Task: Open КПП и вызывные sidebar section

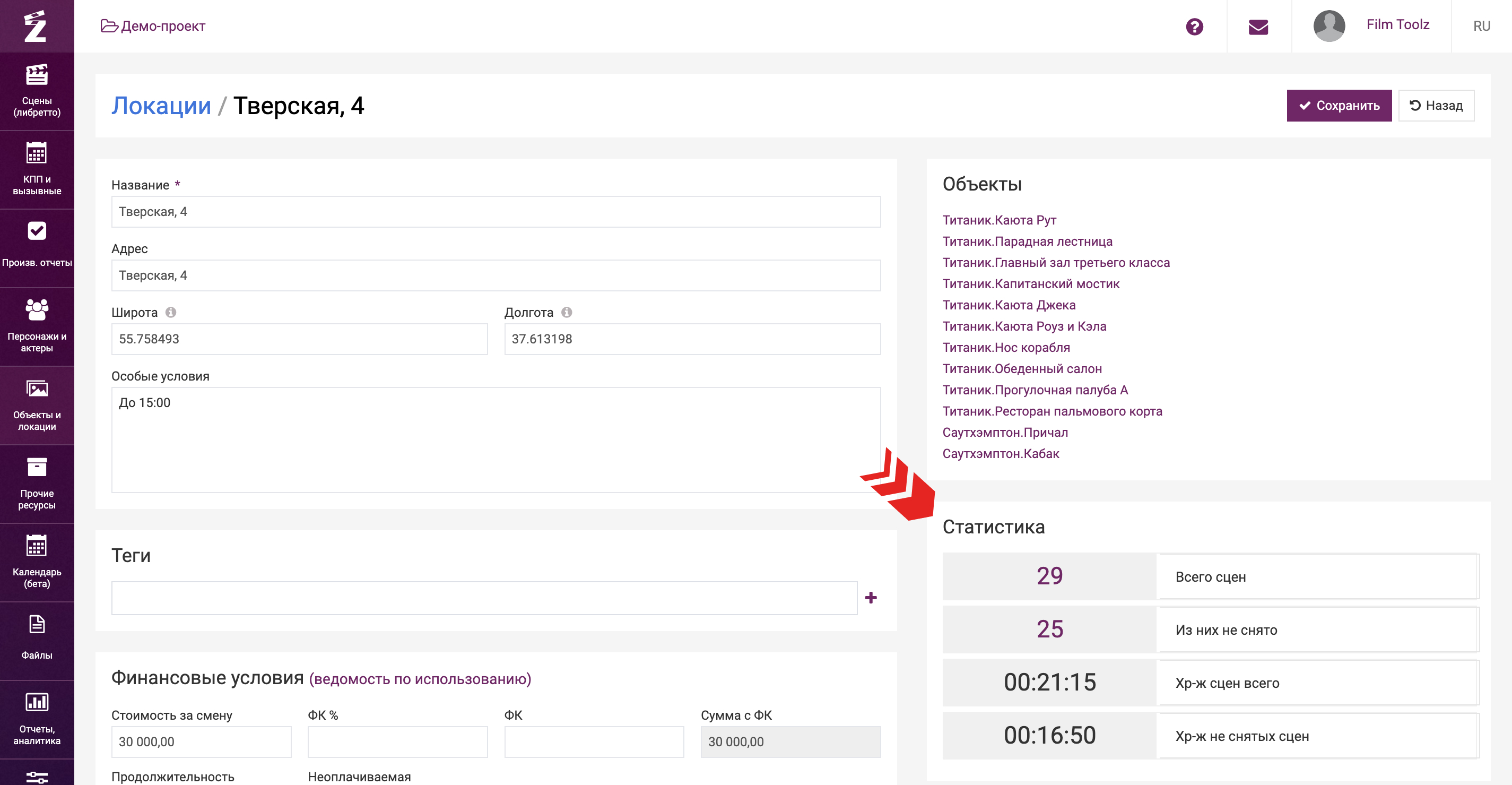Action: pyautogui.click(x=37, y=170)
